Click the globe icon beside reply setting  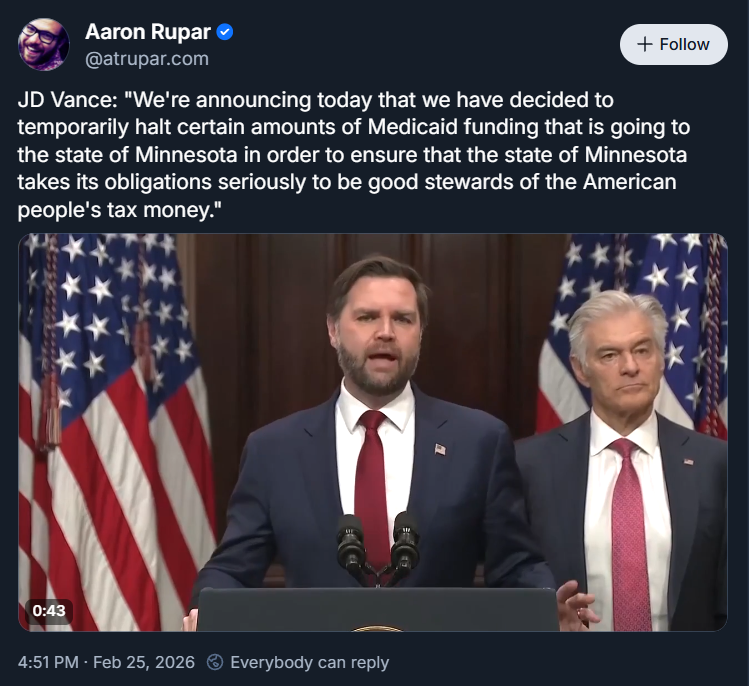tap(215, 662)
